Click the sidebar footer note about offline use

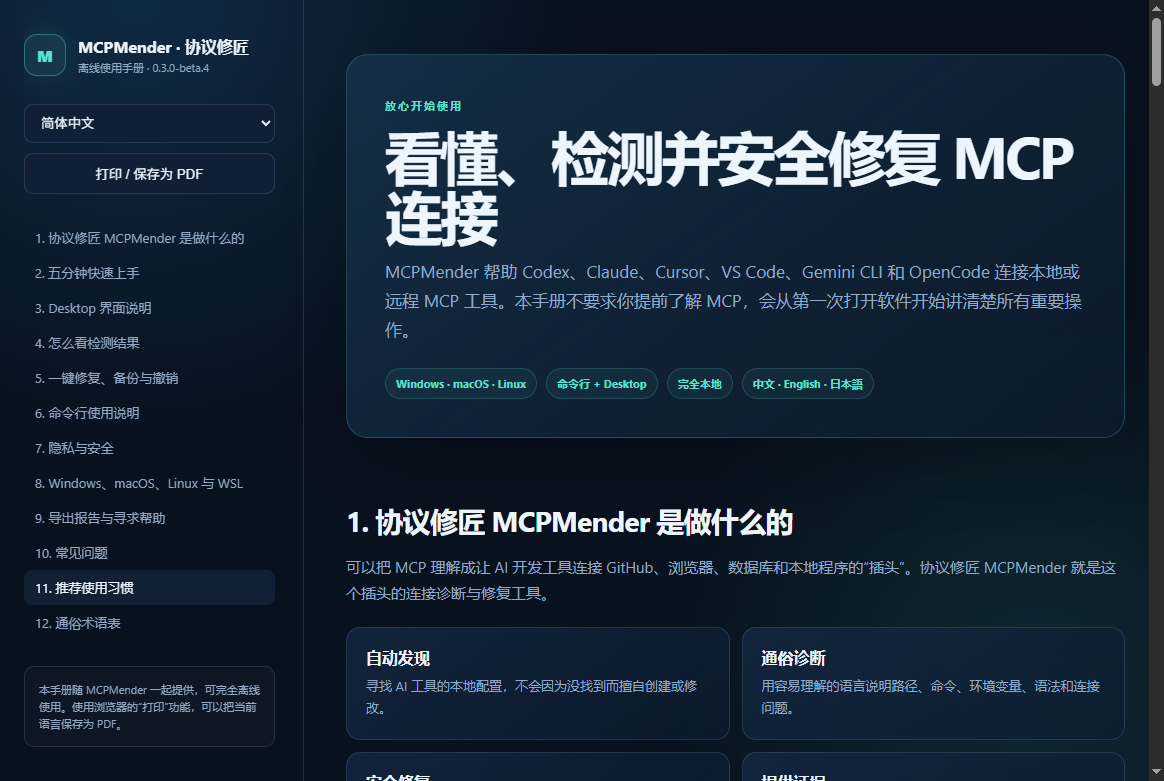[149, 707]
